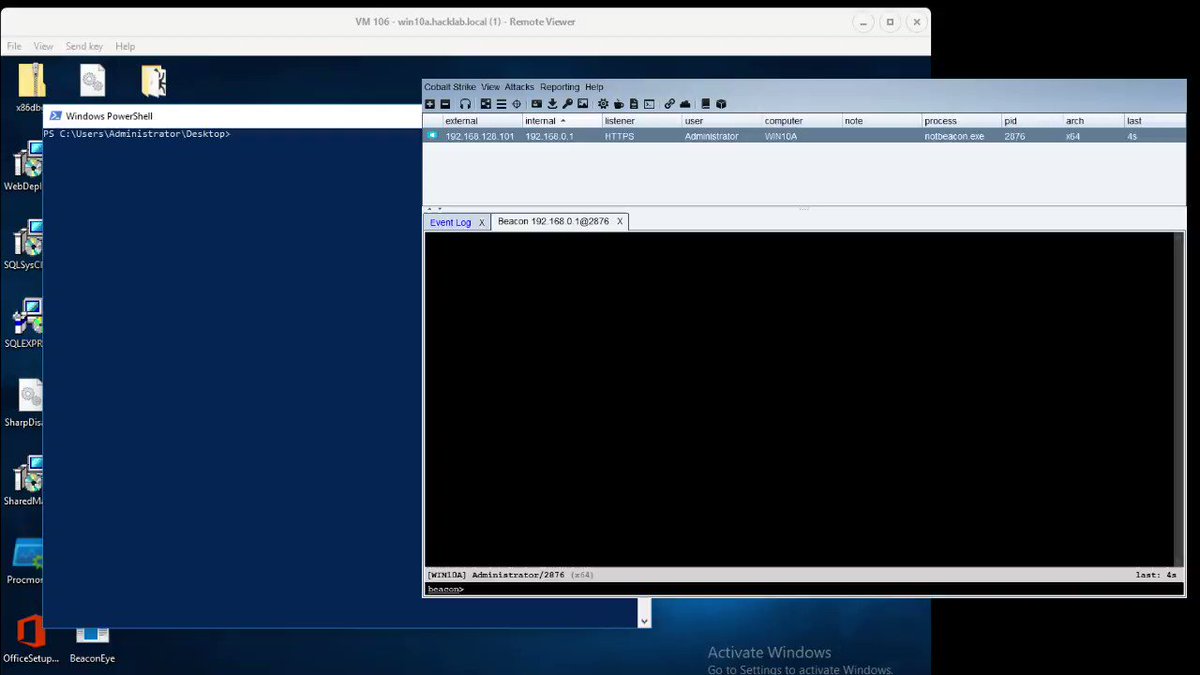Click the minus disconnect icon in Cobalt Strike toolbar
The width and height of the screenshot is (1200, 675).
tap(445, 104)
